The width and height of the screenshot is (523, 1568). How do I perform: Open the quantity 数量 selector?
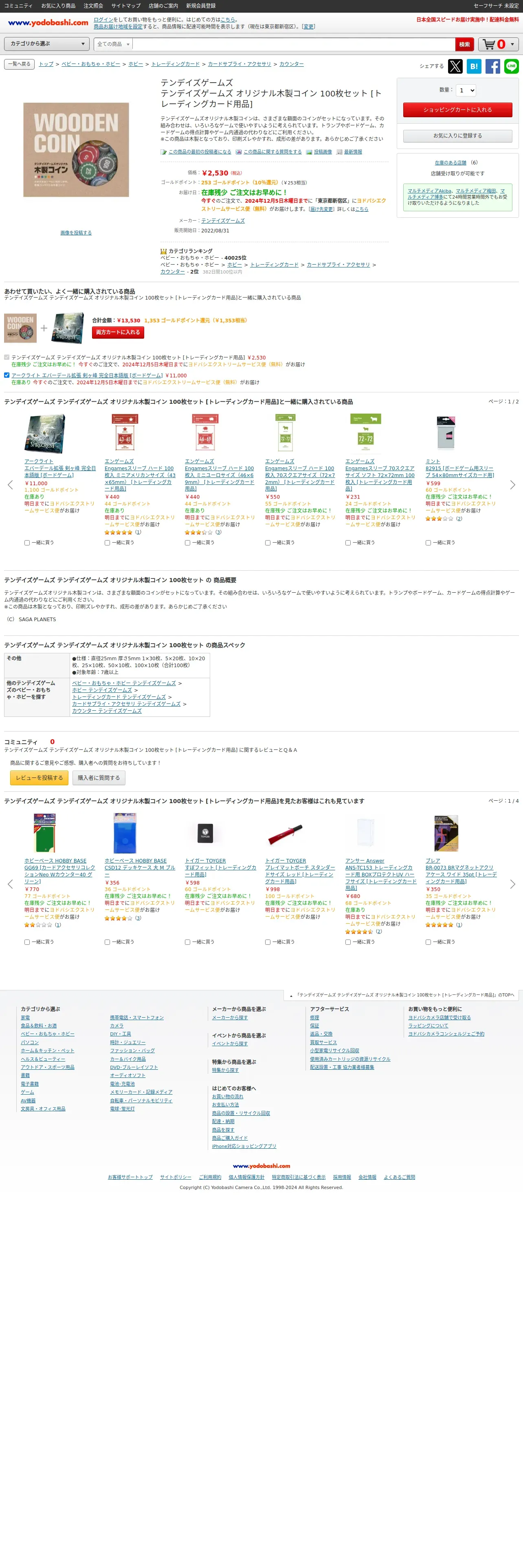466,90
